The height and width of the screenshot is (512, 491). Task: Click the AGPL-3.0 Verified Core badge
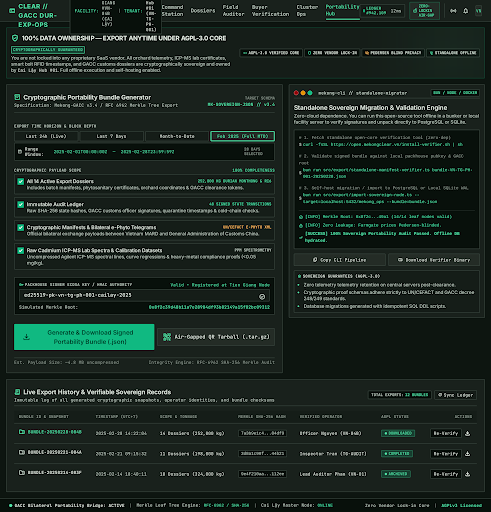coord(271,53)
